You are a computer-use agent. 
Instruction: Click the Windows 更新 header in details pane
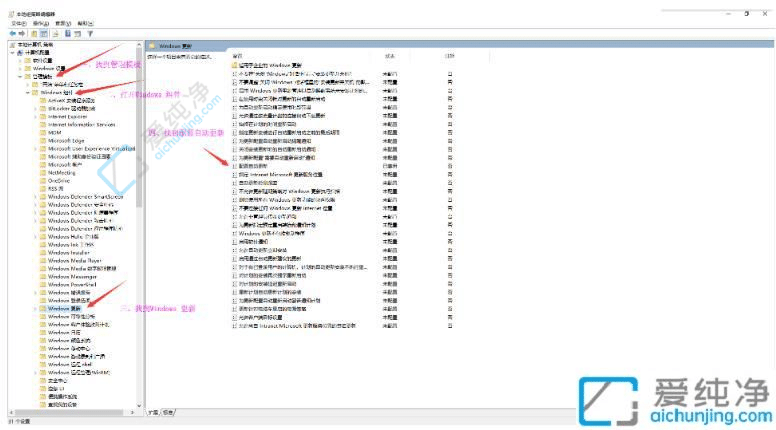pos(176,46)
